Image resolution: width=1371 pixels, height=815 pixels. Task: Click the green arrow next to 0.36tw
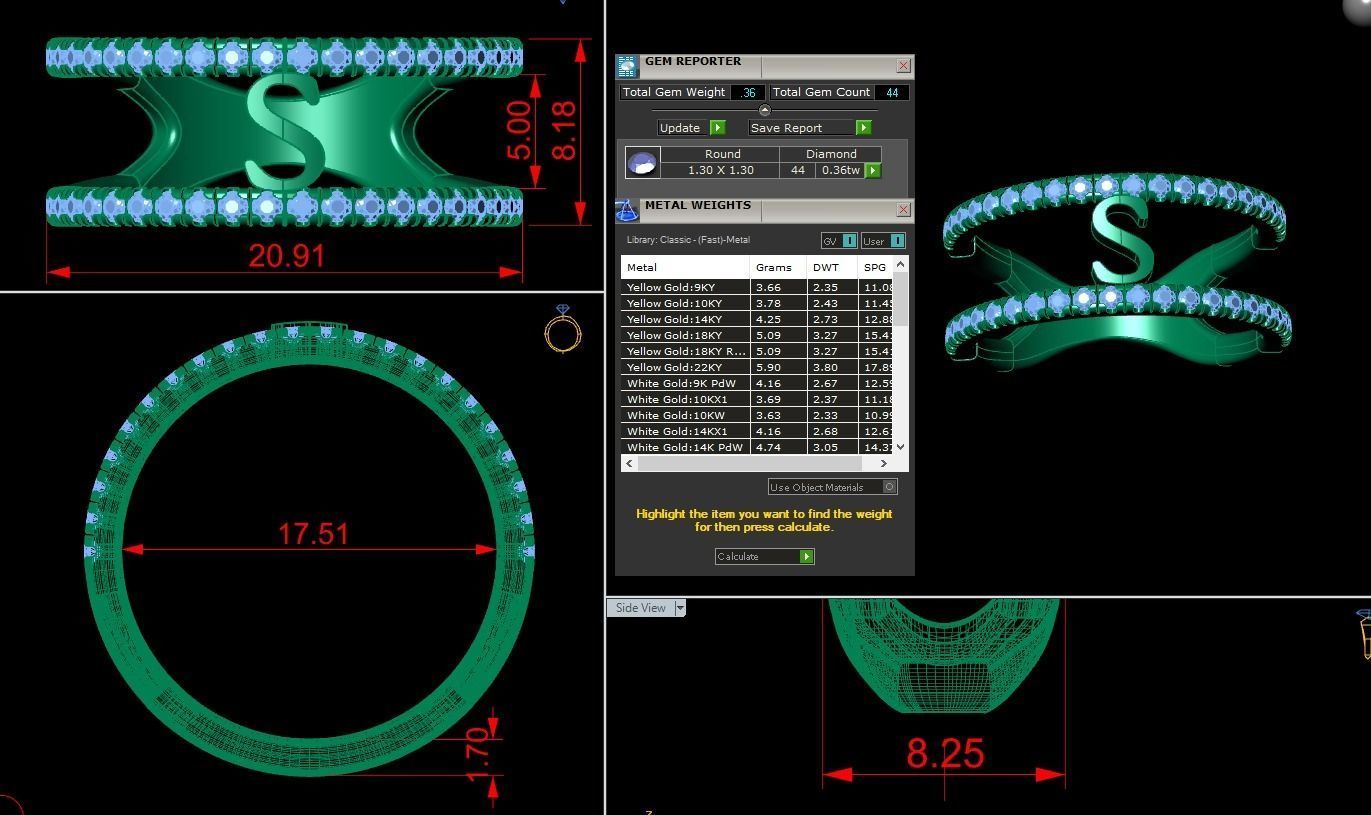click(873, 171)
